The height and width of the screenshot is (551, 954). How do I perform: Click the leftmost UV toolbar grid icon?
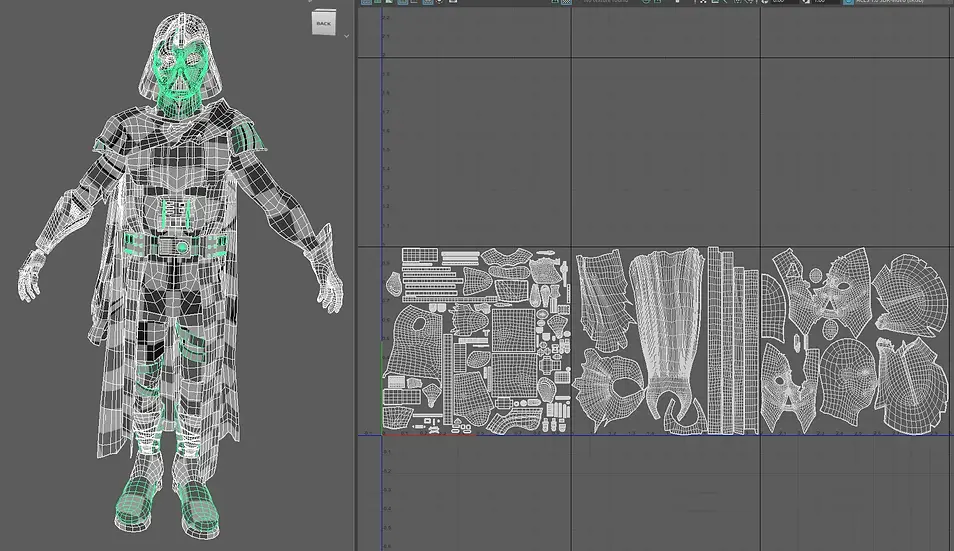(366, 2)
